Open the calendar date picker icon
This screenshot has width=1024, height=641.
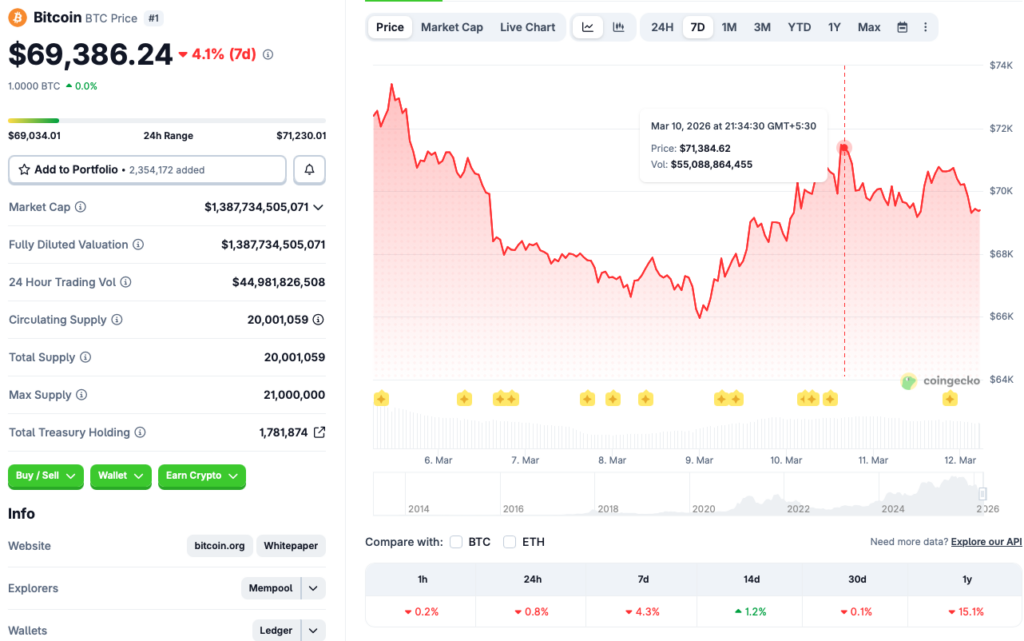901,27
